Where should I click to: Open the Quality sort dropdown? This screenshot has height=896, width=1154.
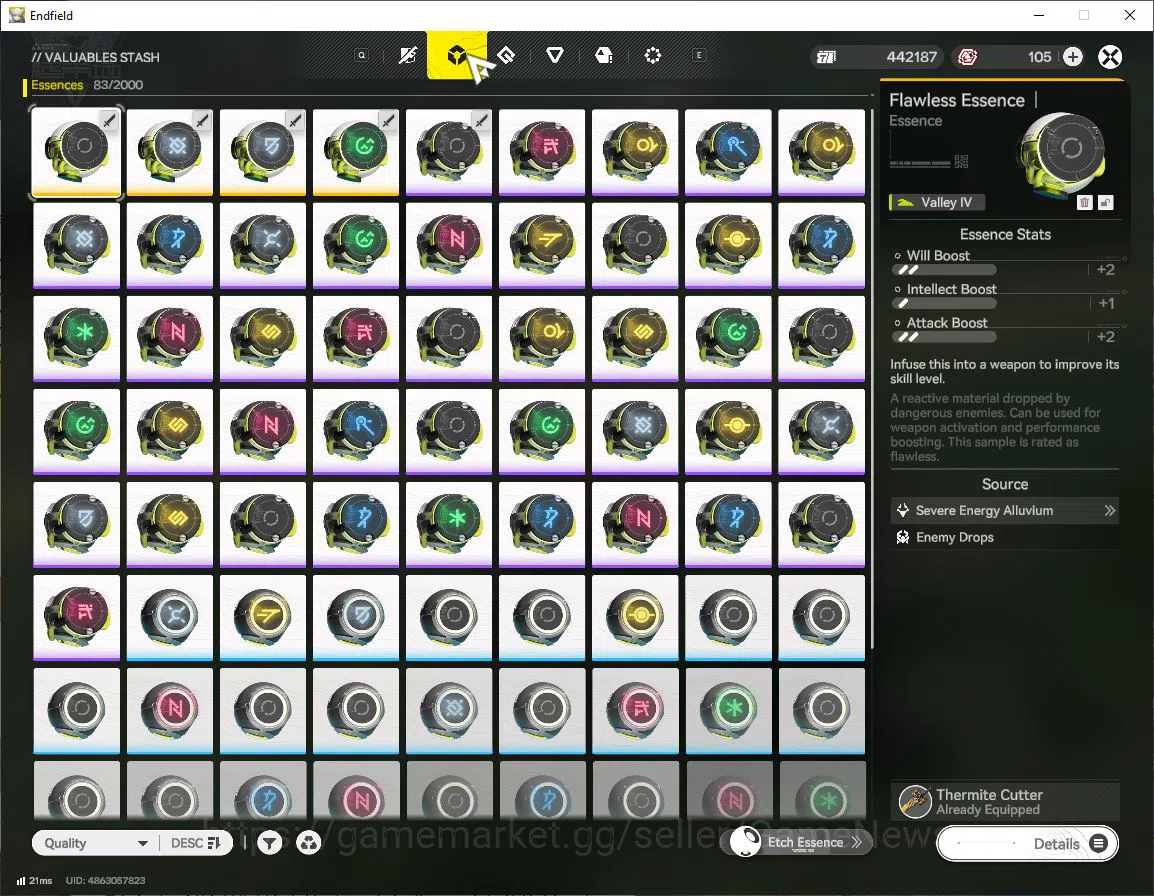coord(96,843)
